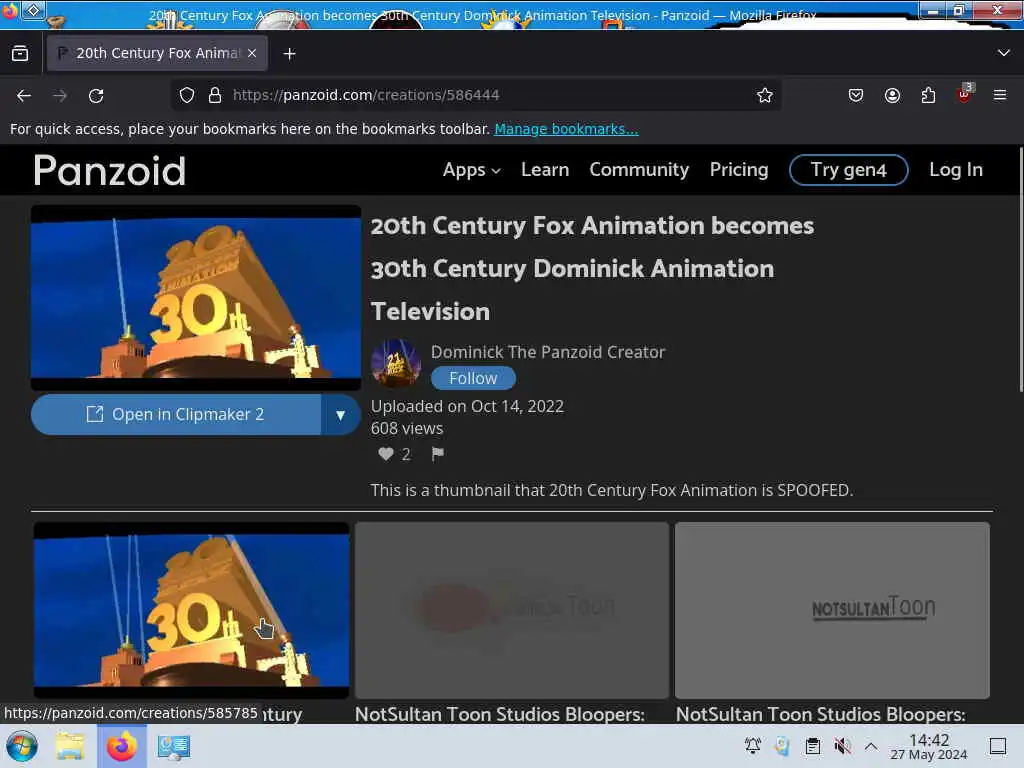Open the middle NotSultan Toon Studios thumbnail
Screen dimensions: 1024x768
[x=512, y=610]
